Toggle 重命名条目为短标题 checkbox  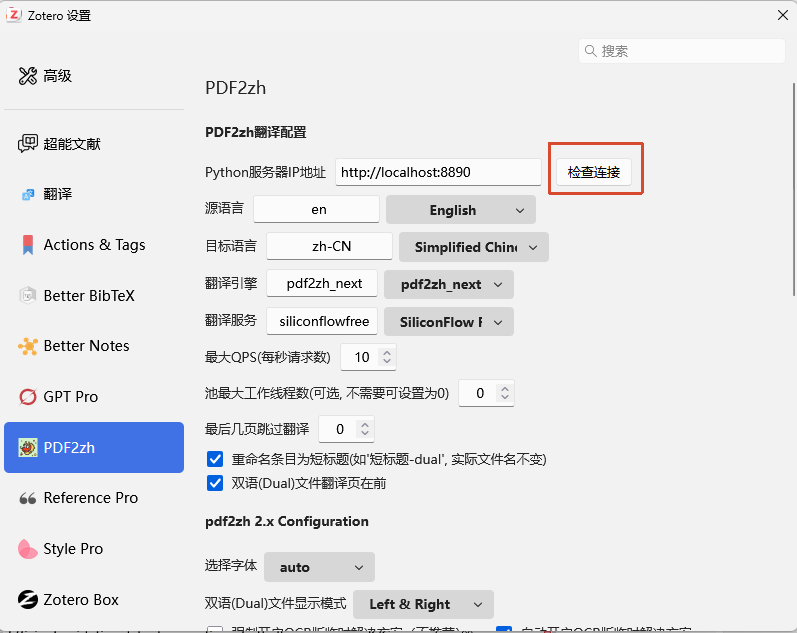point(215,459)
